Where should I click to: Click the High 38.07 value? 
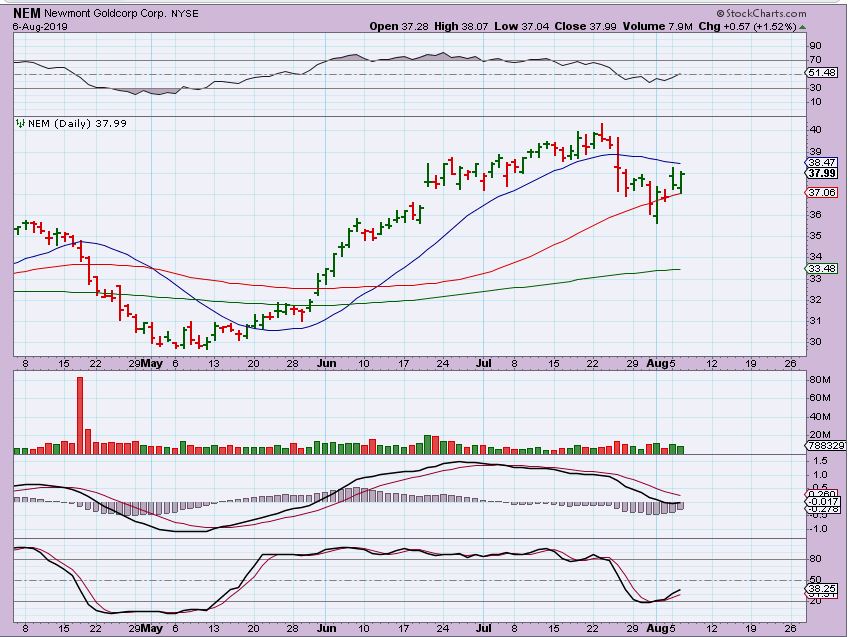pyautogui.click(x=461, y=26)
